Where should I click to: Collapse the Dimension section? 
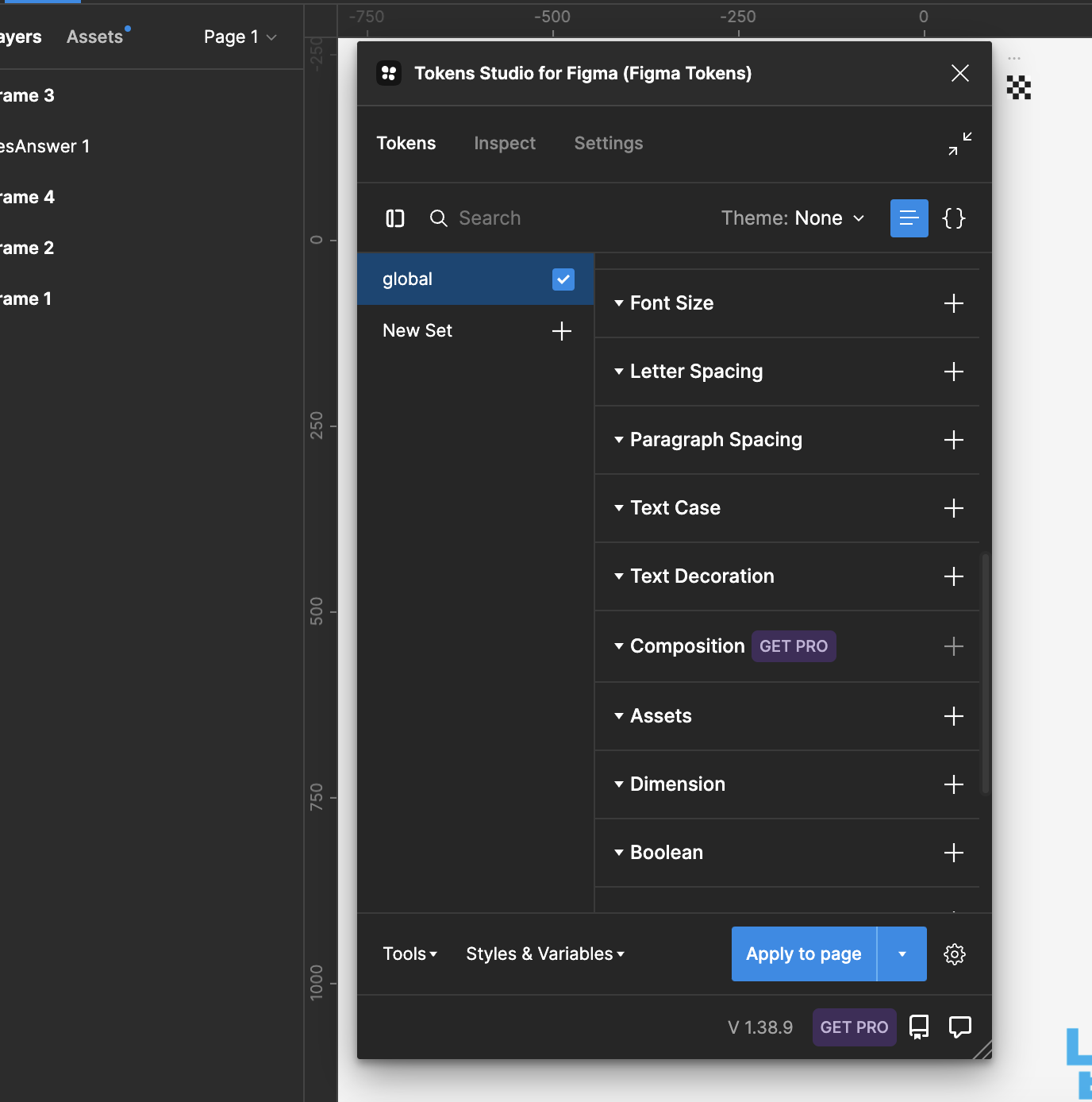coord(619,784)
